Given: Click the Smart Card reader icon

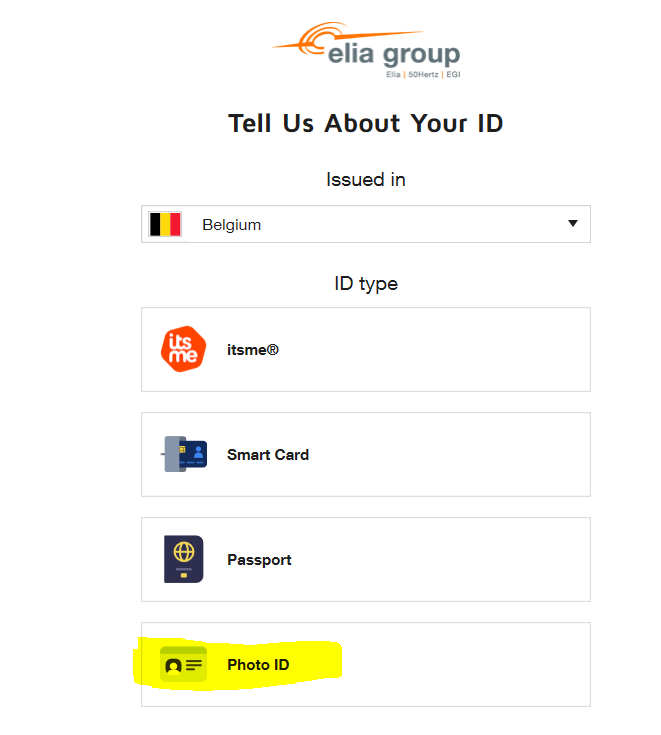Looking at the screenshot, I should click(x=184, y=454).
